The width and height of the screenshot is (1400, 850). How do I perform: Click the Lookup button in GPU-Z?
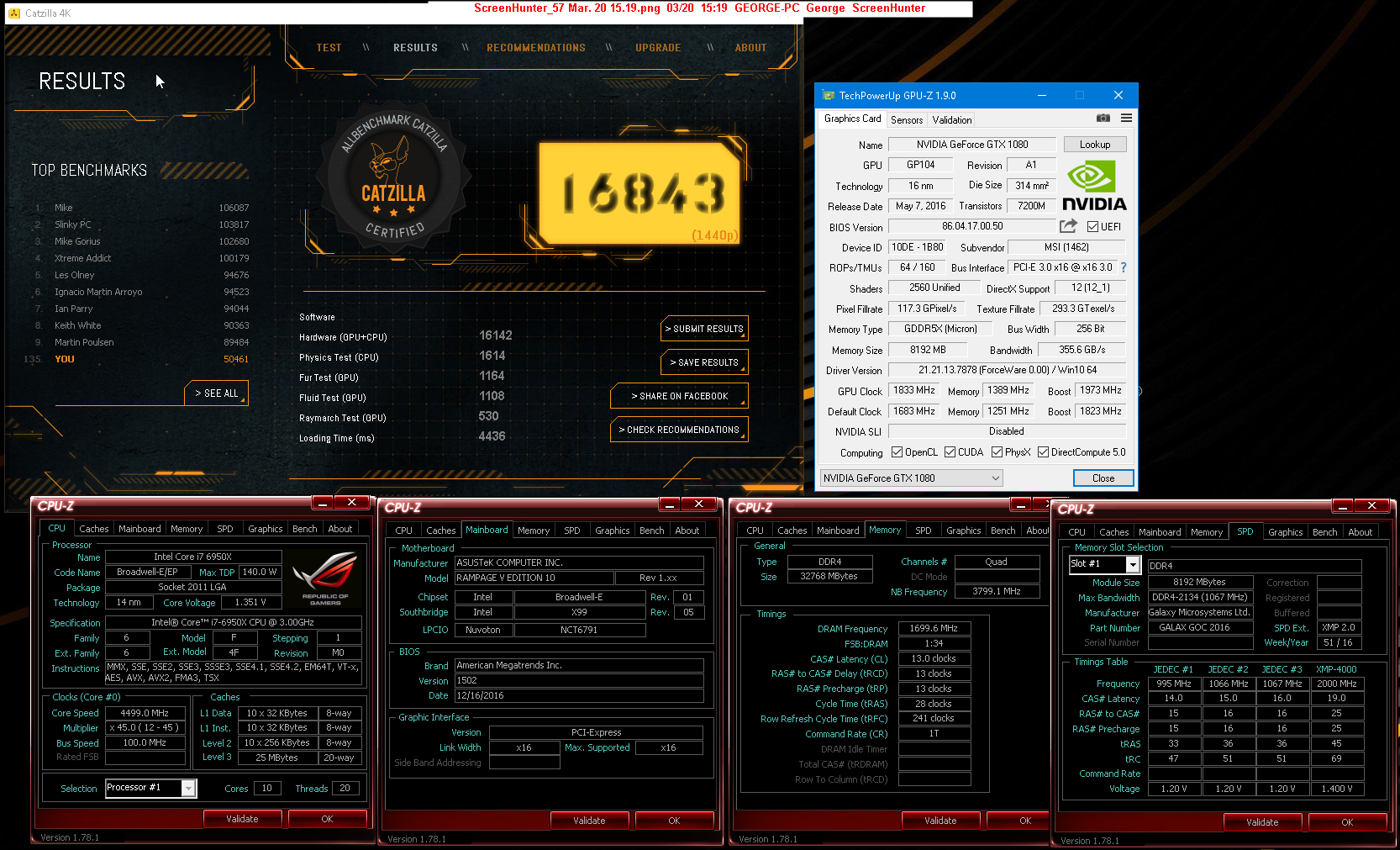tap(1095, 145)
